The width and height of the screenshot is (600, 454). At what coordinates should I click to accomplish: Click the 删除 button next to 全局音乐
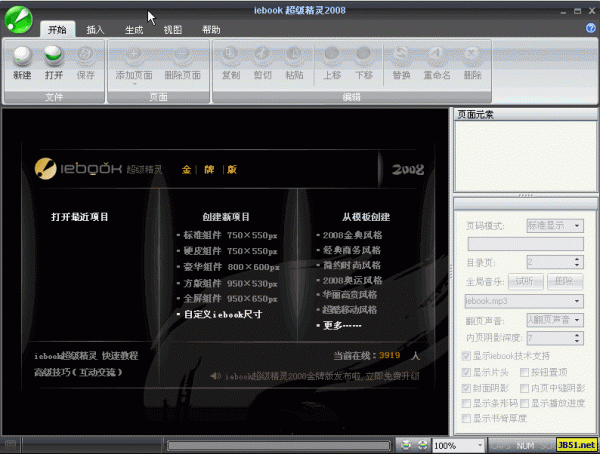click(565, 282)
